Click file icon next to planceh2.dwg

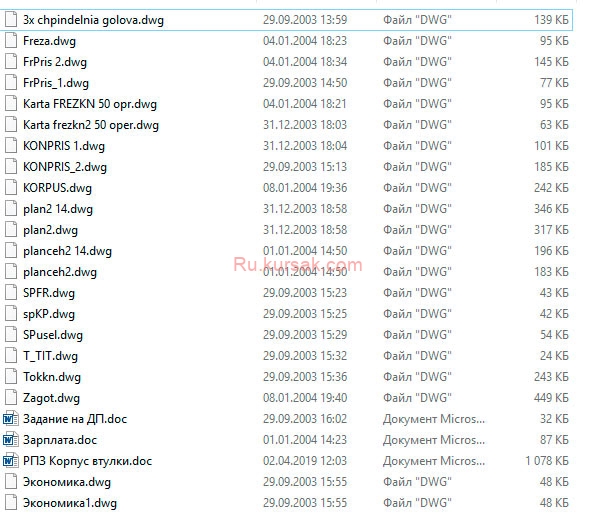[11, 271]
